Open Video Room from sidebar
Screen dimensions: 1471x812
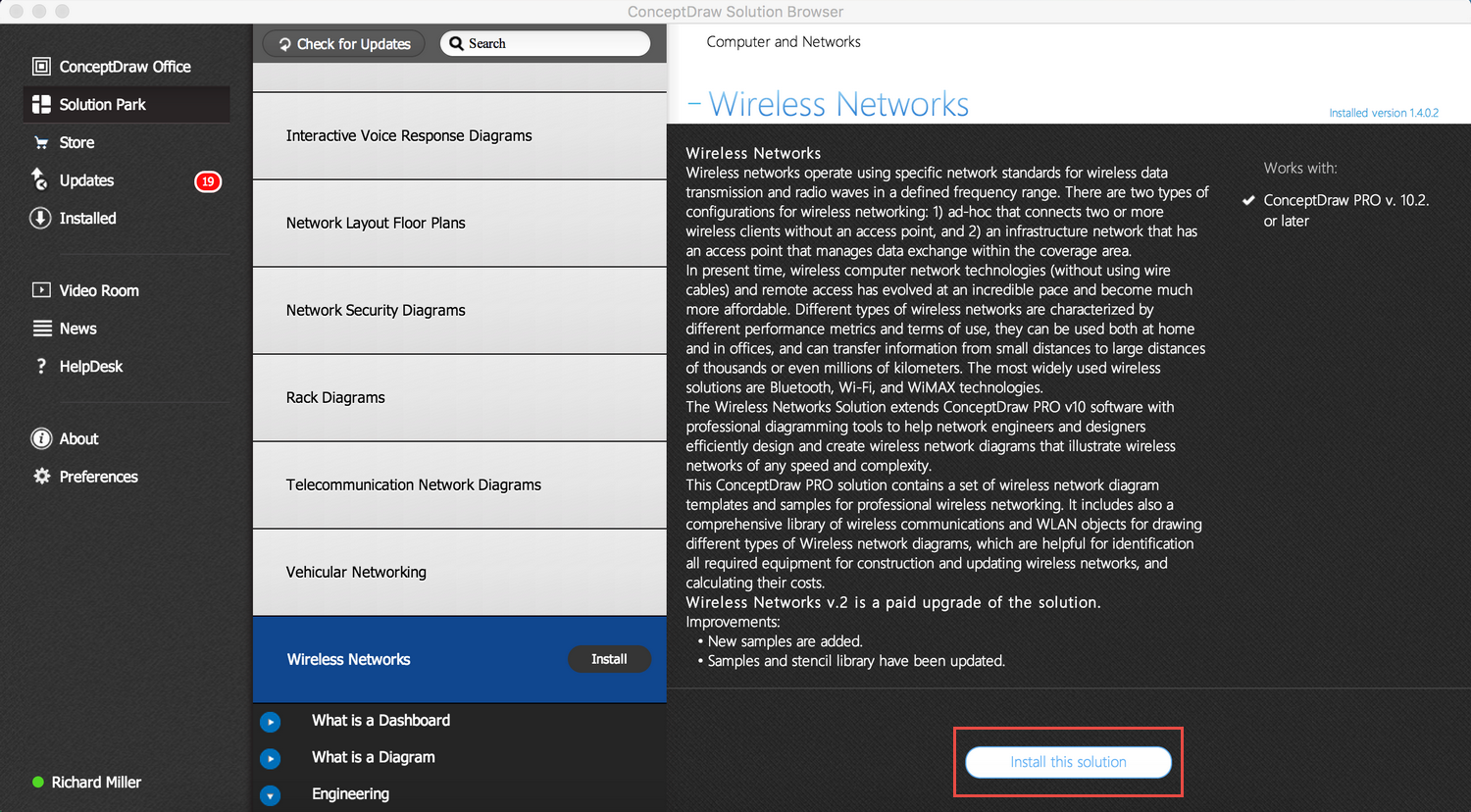coord(99,290)
